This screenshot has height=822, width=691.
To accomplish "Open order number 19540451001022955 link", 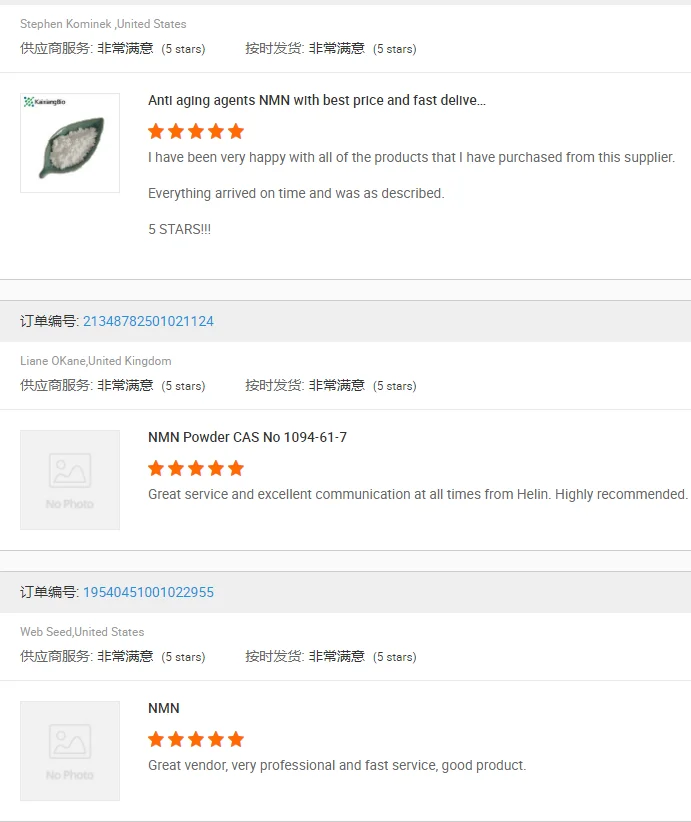I will (148, 592).
